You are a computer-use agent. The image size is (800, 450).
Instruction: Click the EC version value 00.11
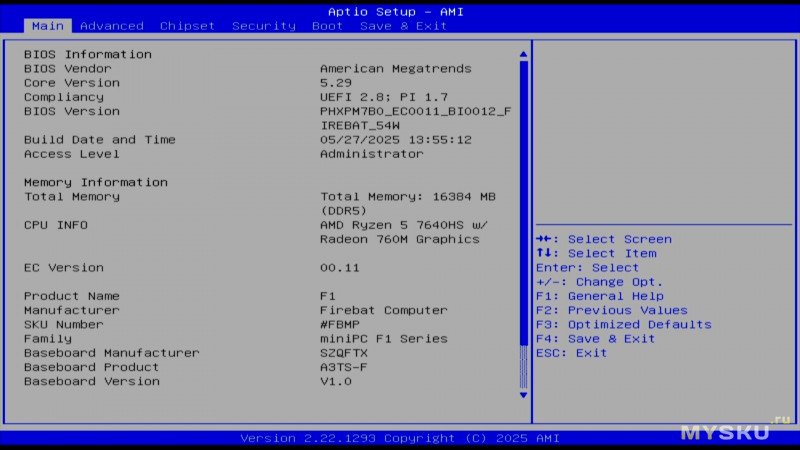[x=340, y=268]
